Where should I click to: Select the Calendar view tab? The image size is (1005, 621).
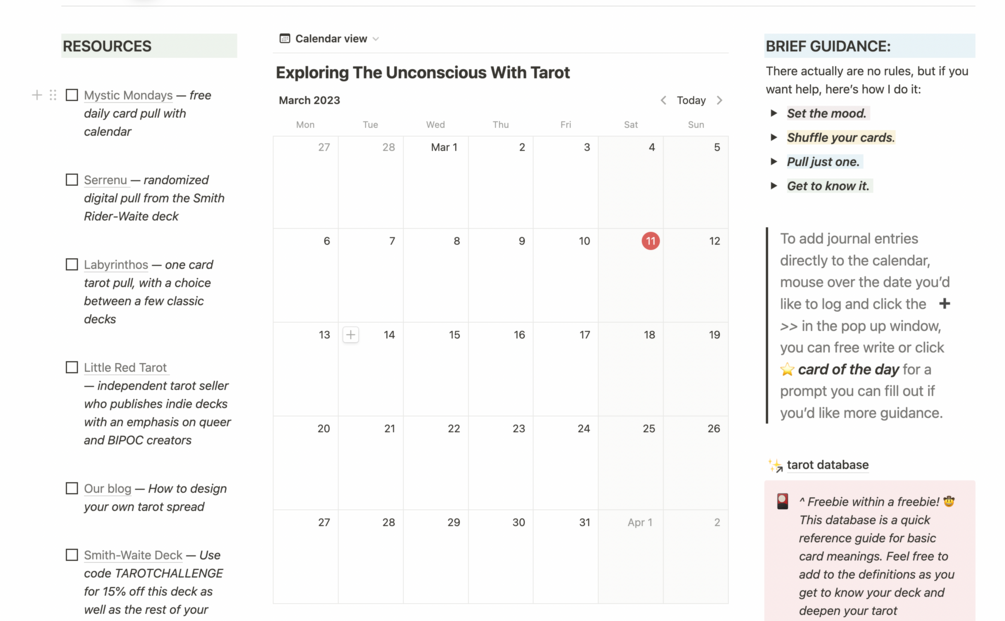coord(330,39)
